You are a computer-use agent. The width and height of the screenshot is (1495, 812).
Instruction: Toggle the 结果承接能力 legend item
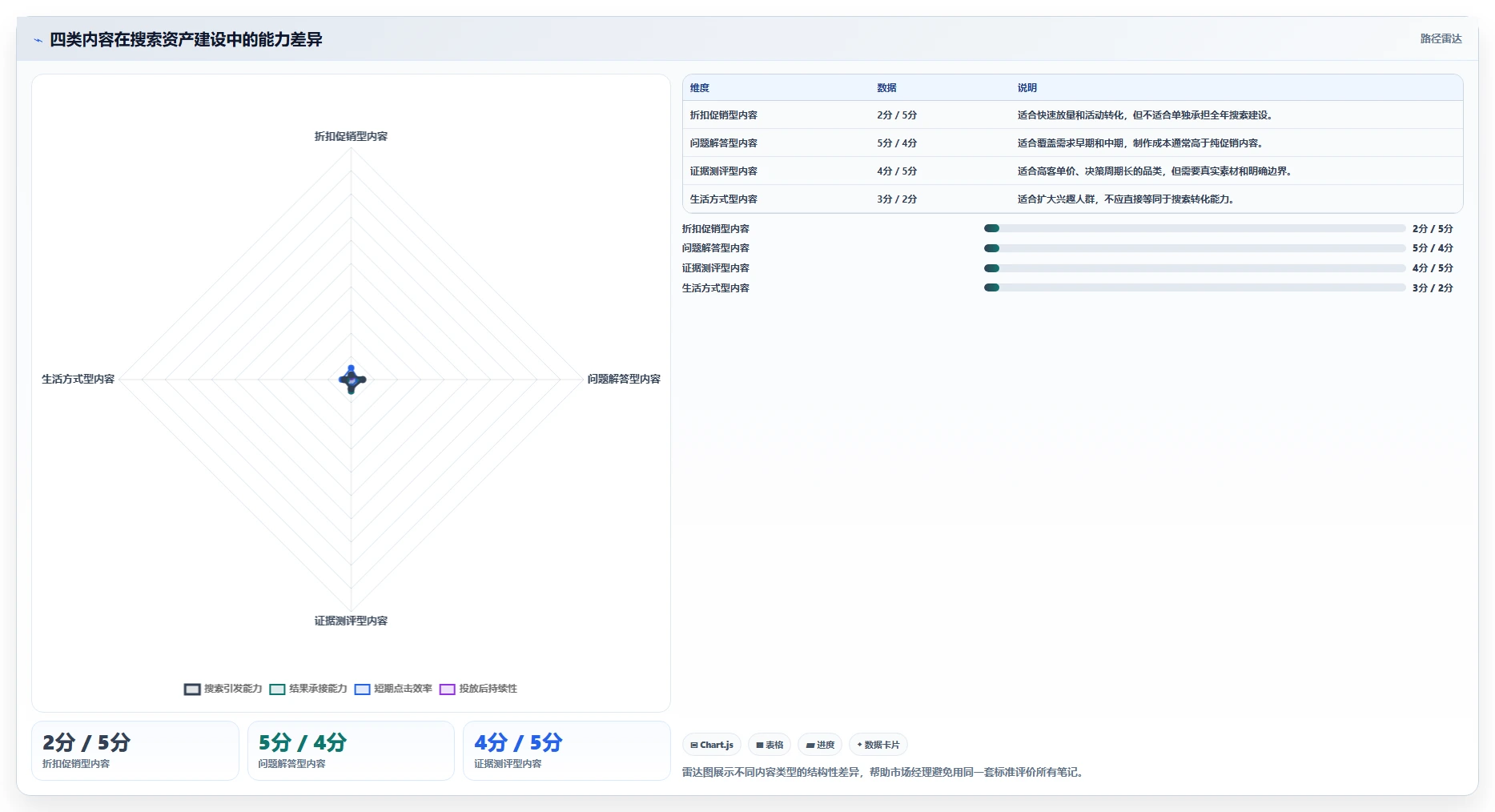click(x=308, y=689)
